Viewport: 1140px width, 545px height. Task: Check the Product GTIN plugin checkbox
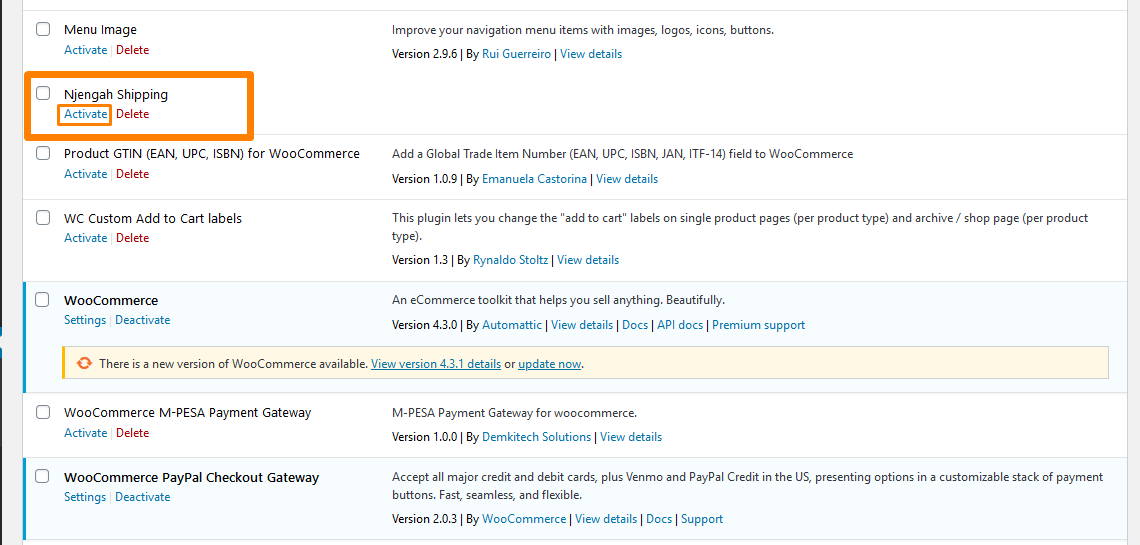tap(43, 153)
